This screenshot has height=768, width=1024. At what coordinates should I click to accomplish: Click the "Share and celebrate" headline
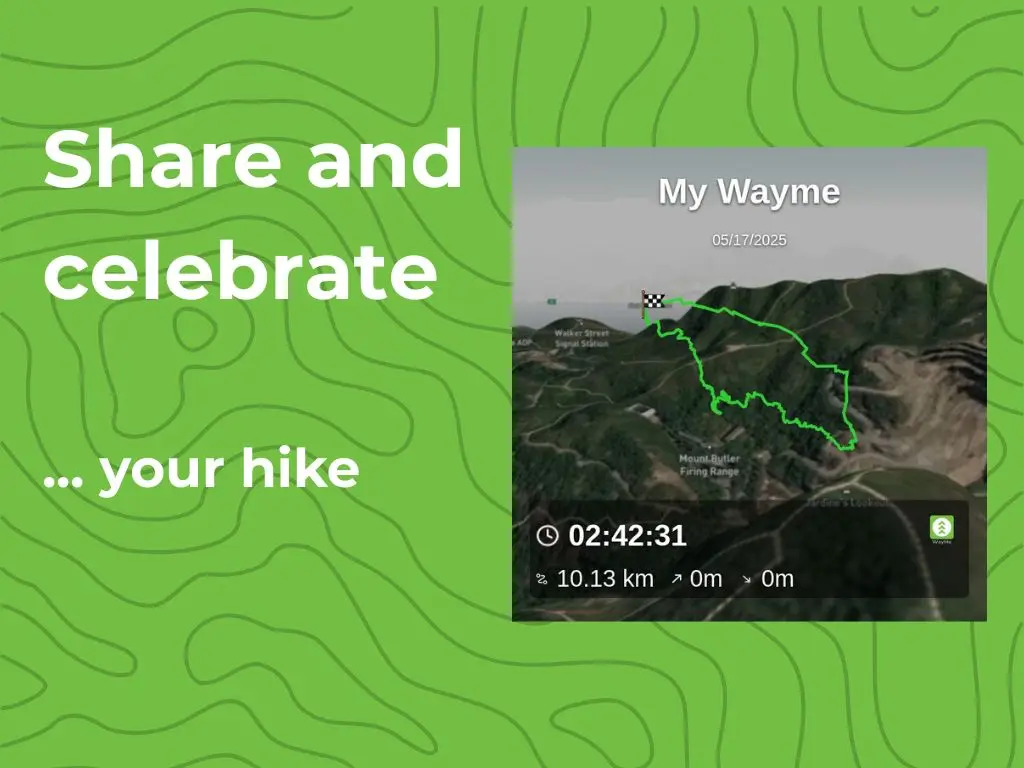(253, 215)
